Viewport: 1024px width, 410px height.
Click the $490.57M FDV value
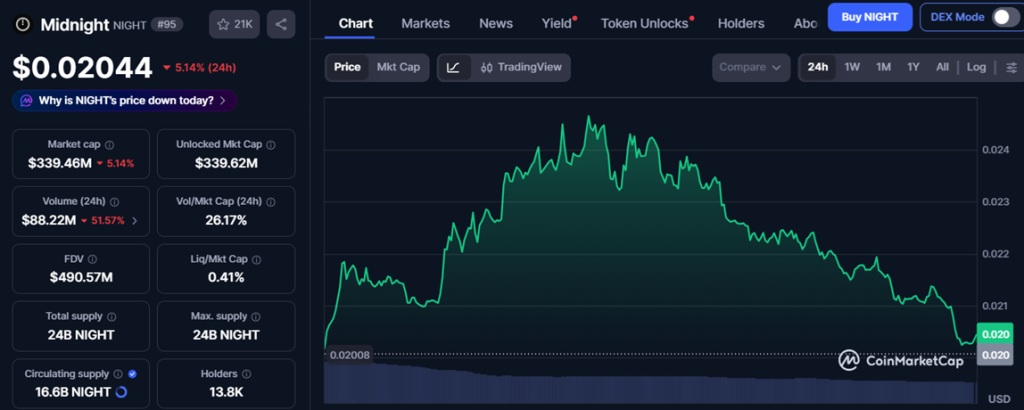81,277
